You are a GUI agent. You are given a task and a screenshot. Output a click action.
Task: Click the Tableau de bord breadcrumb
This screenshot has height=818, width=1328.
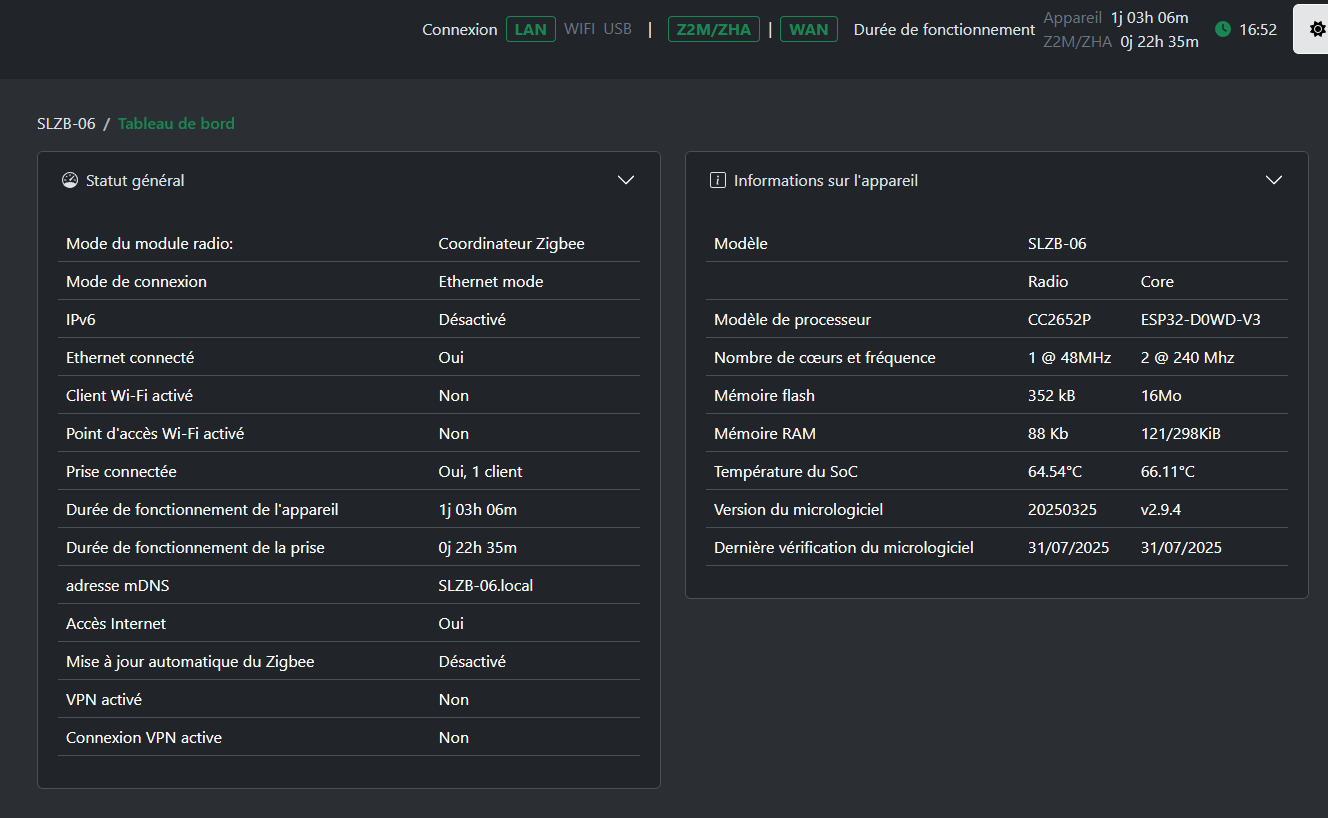176,124
